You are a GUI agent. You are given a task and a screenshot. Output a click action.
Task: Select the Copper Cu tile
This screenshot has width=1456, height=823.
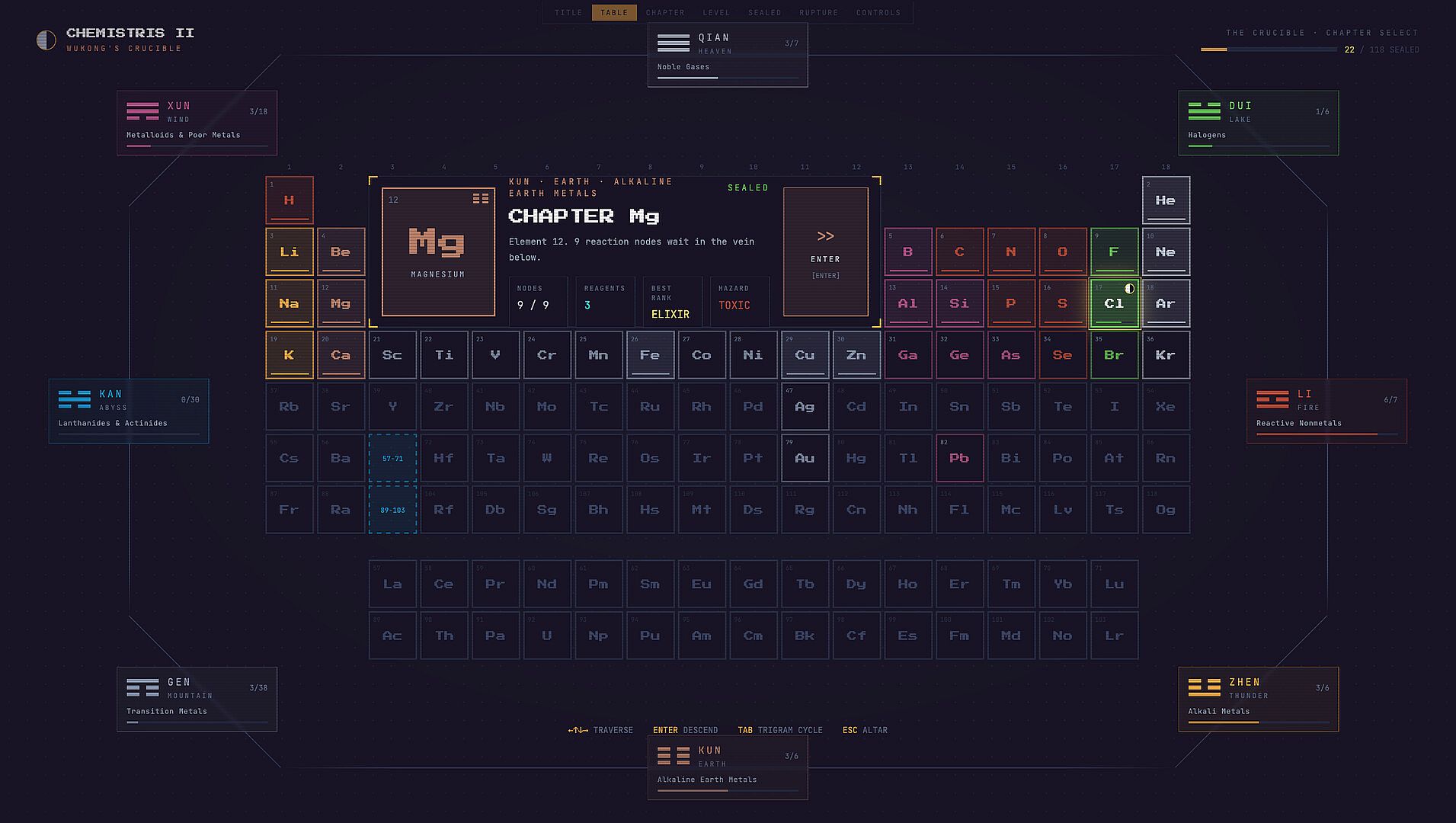[x=805, y=355]
